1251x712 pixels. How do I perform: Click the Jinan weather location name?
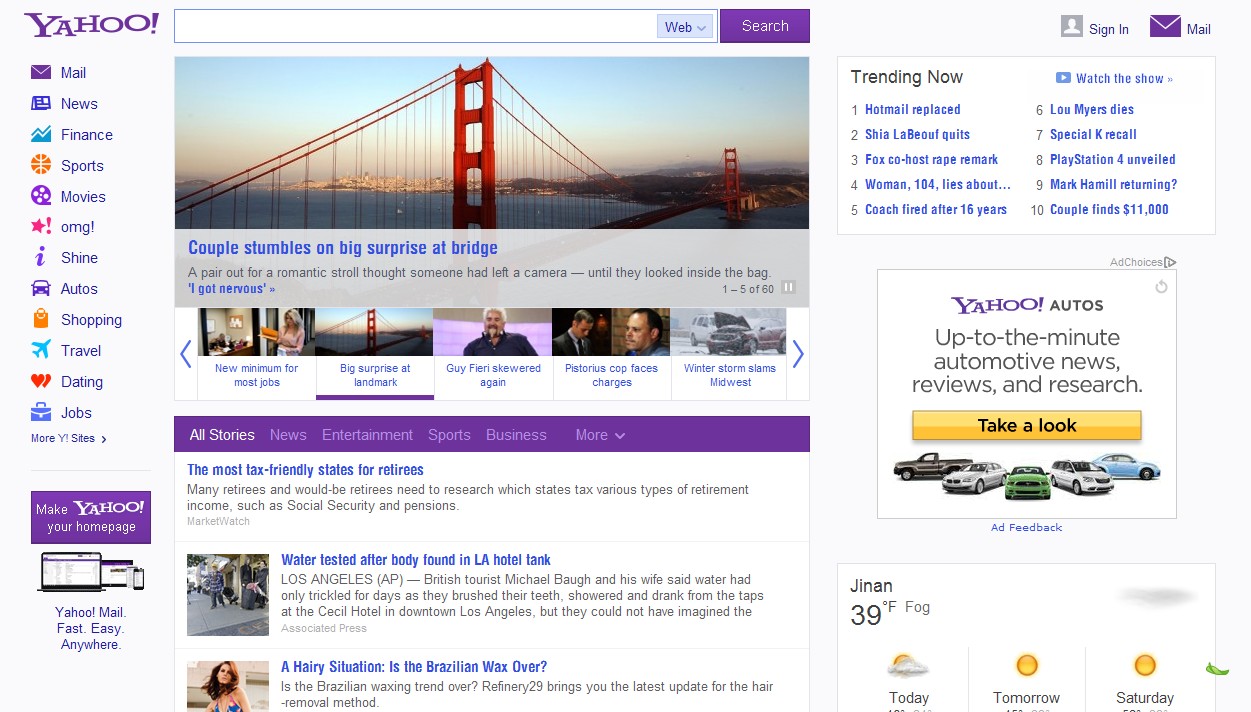tap(871, 586)
